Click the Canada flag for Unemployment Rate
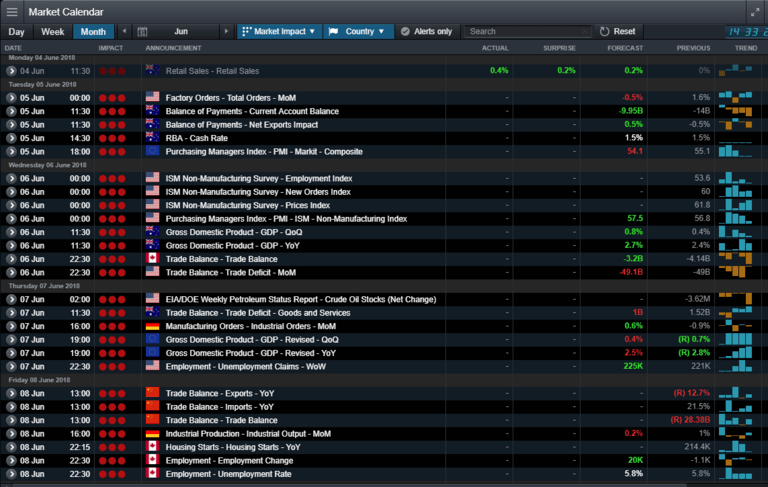The width and height of the screenshot is (768, 487). (152, 473)
